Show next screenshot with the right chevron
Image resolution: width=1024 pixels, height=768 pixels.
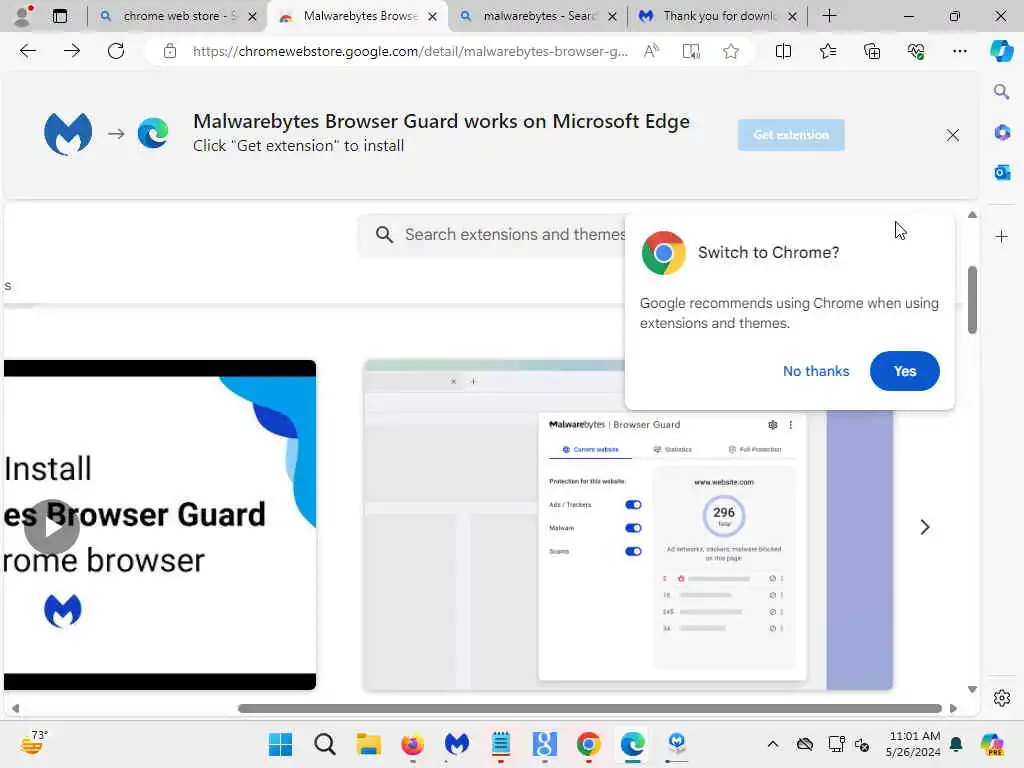(924, 527)
